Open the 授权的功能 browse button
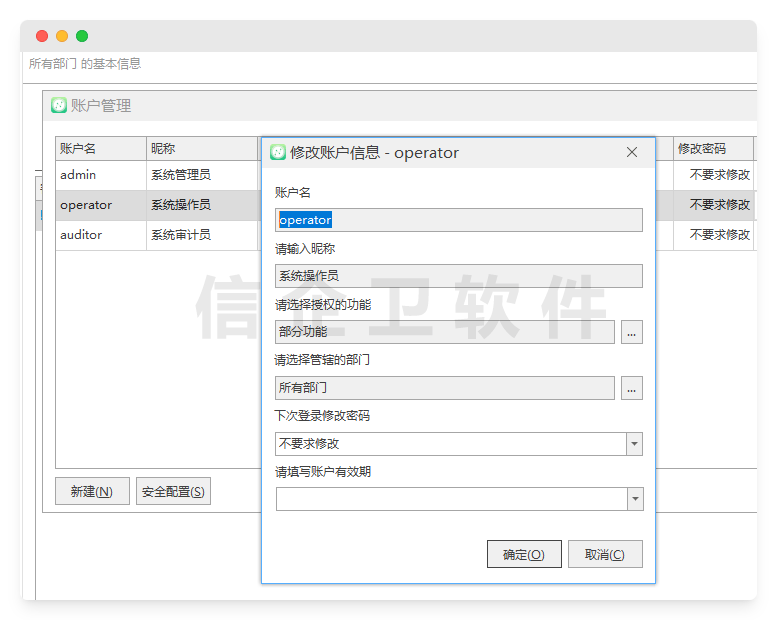 click(631, 332)
